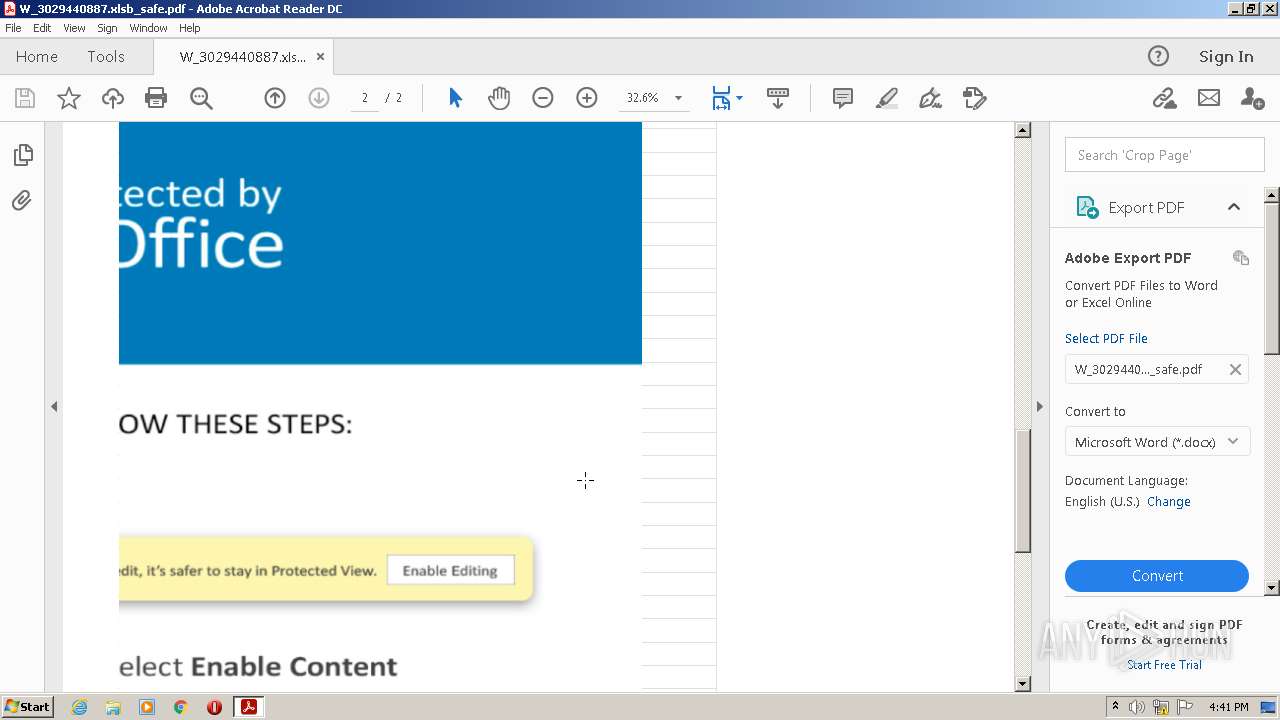1280x720 pixels.
Task: Click the page number field
Action: pos(365,98)
